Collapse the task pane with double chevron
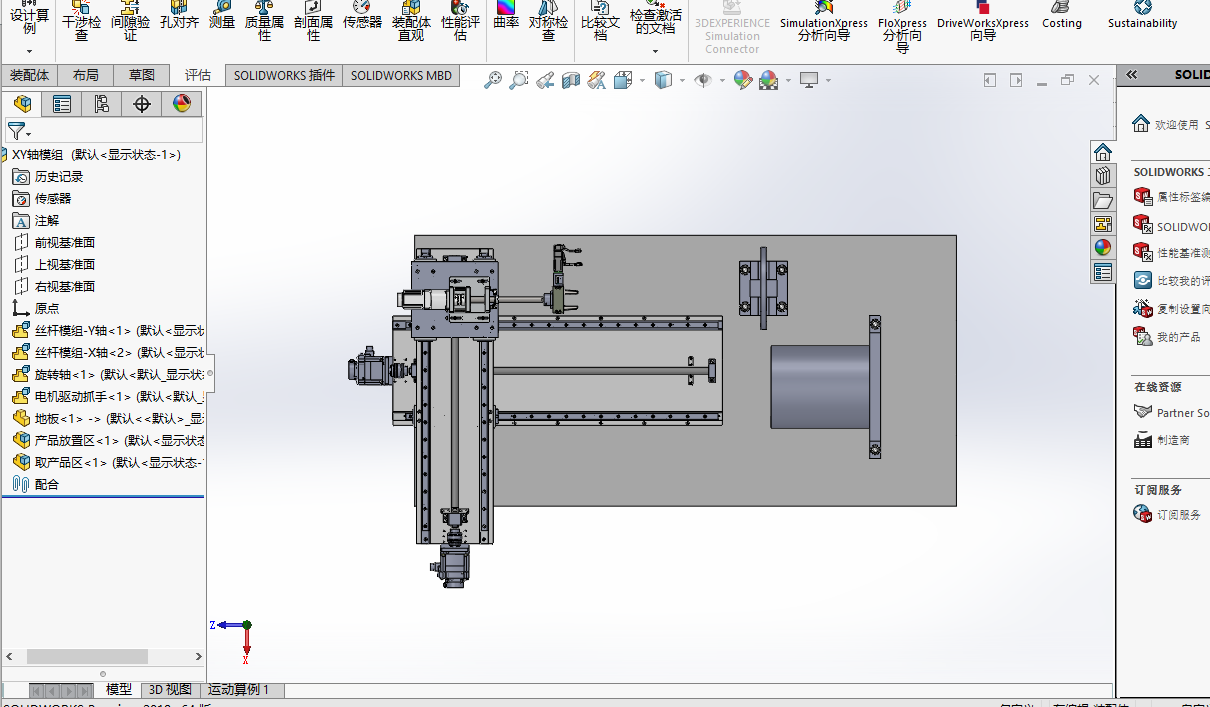Image resolution: width=1210 pixels, height=707 pixels. point(1132,75)
